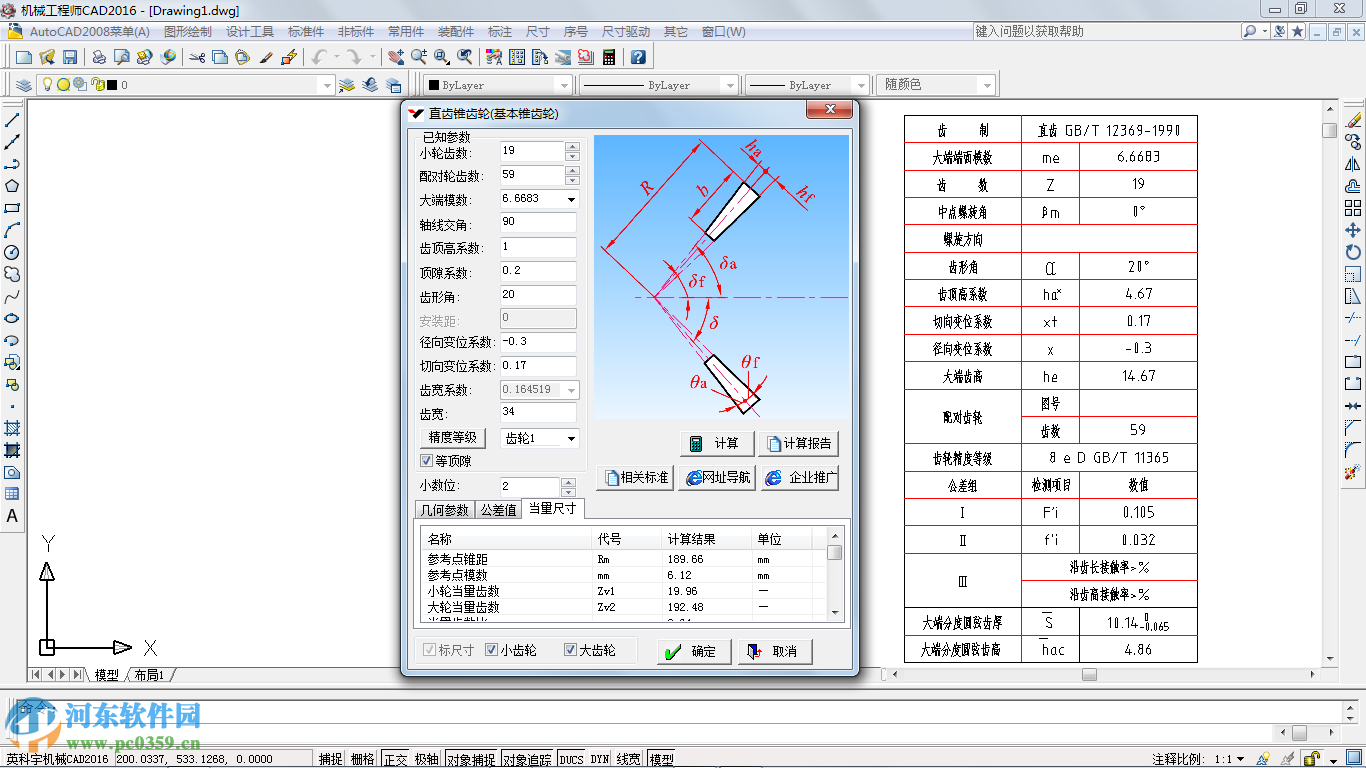
Task: Select the Polygon draw tool
Action: [12, 186]
